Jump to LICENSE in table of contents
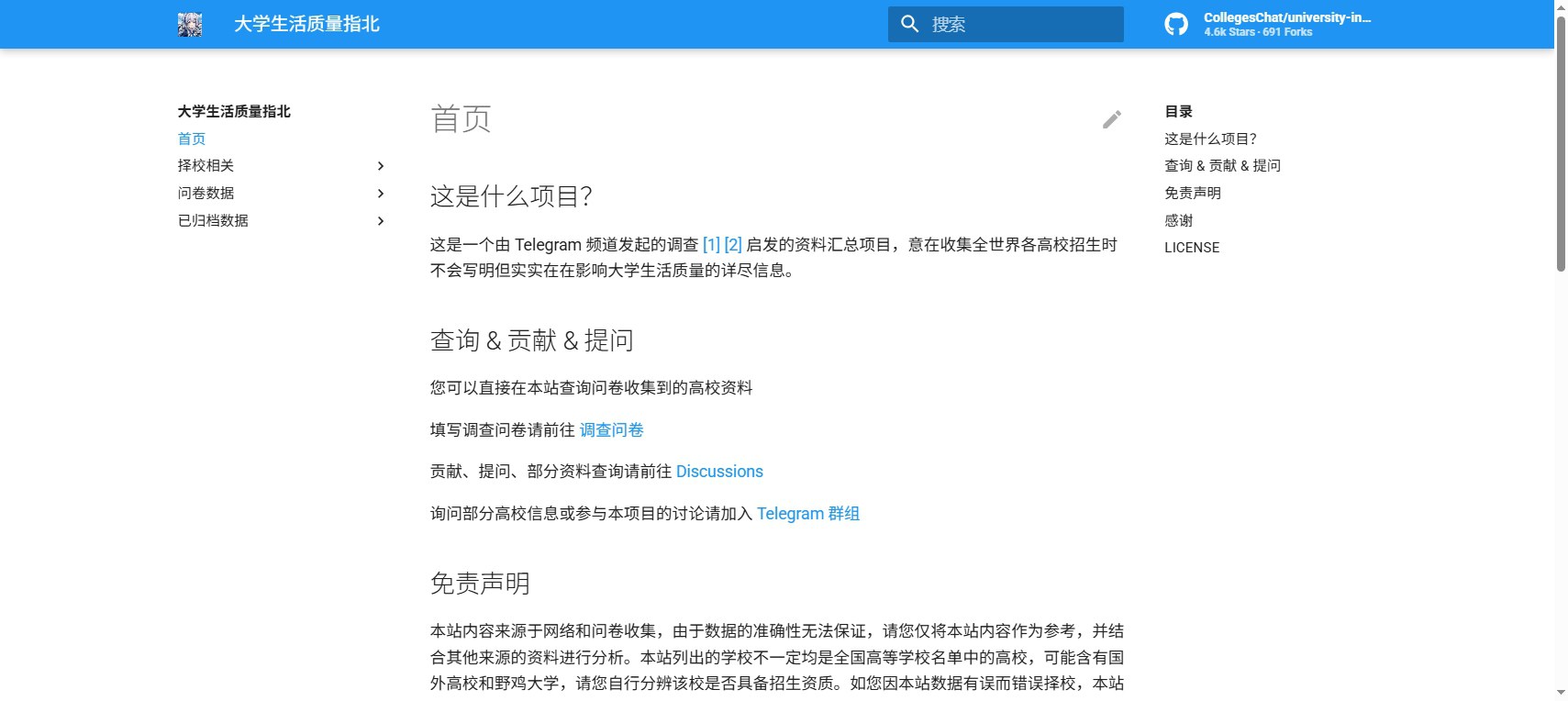 1192,248
